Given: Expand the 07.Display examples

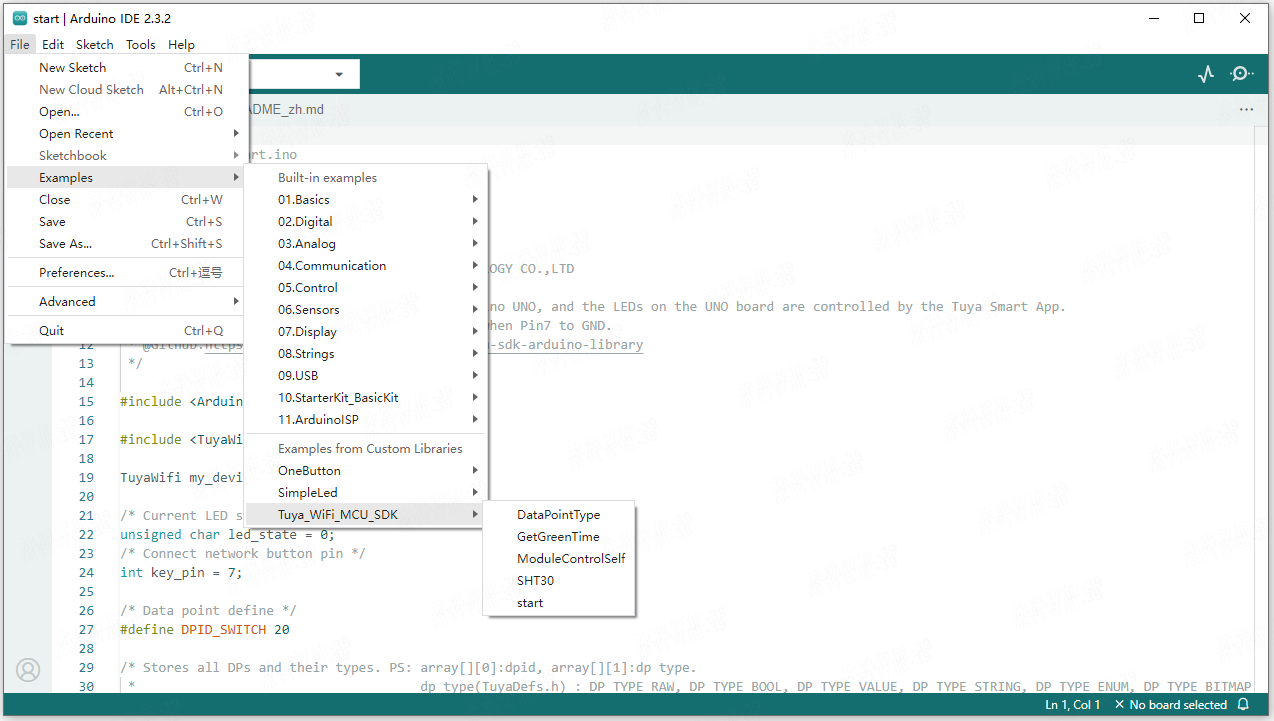Looking at the screenshot, I should point(366,332).
